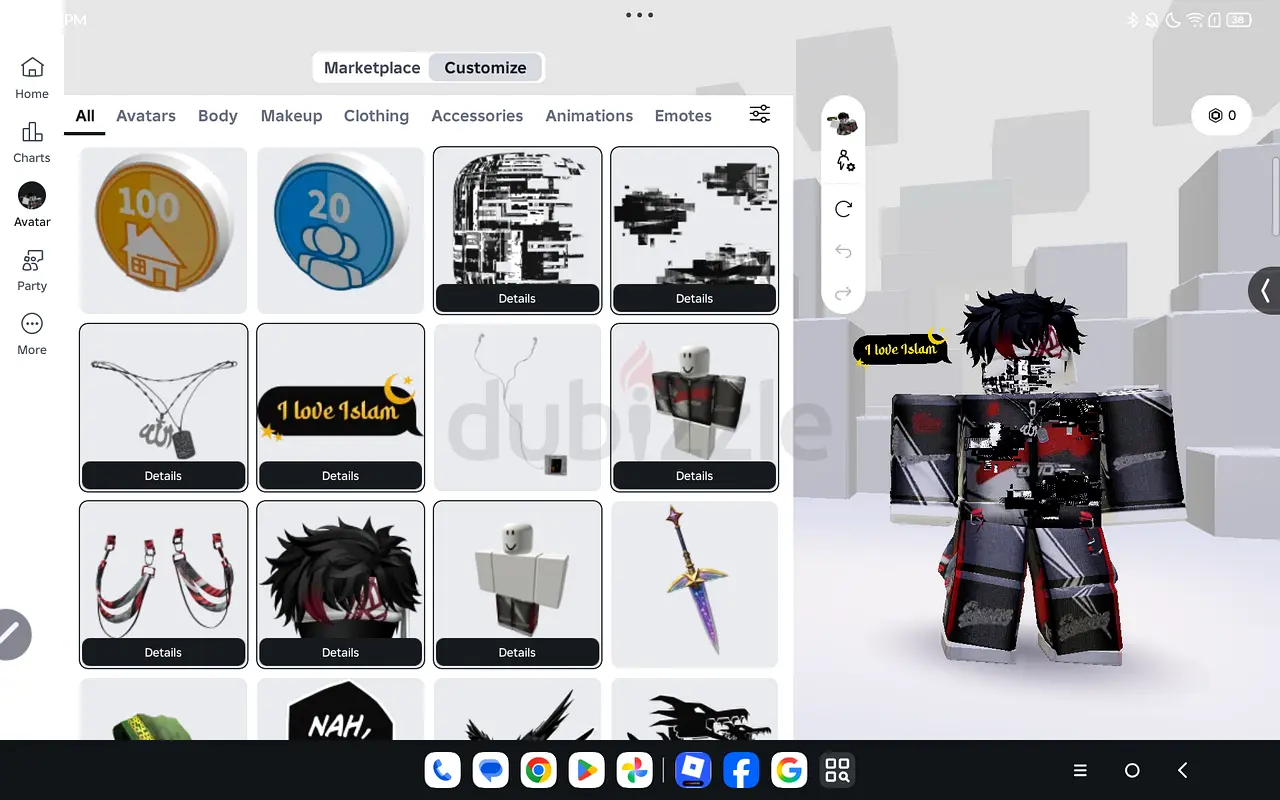Select the blue 20 friends badge item
This screenshot has height=800, width=1280.
[x=340, y=231]
